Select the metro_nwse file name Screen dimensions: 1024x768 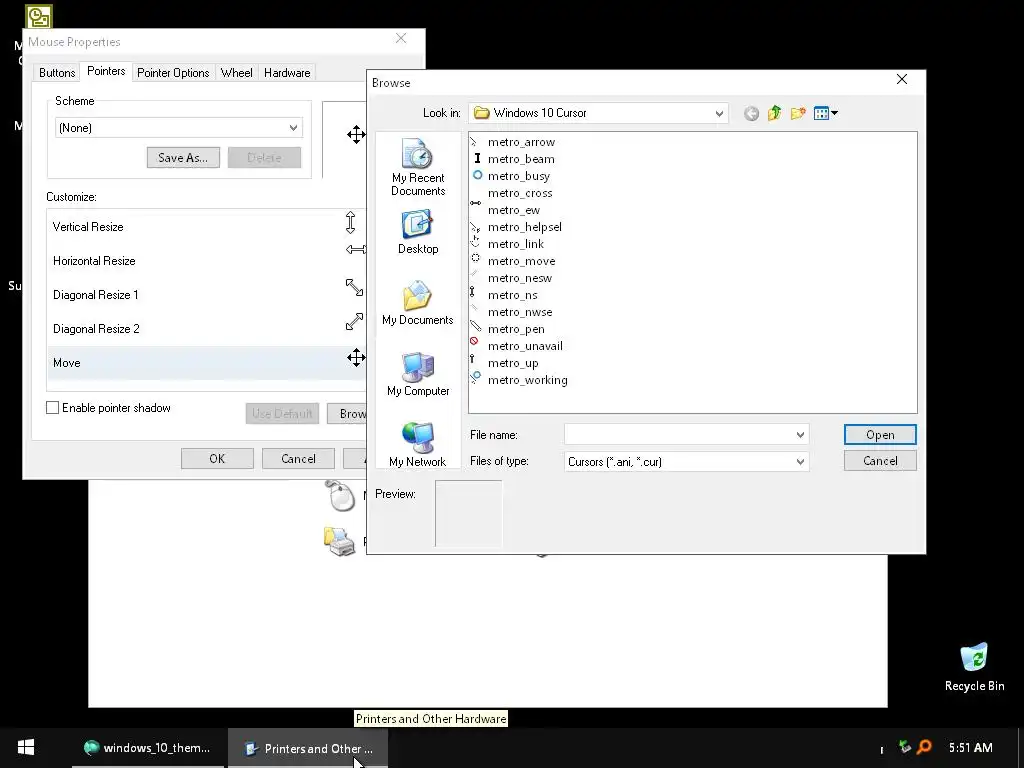click(520, 312)
